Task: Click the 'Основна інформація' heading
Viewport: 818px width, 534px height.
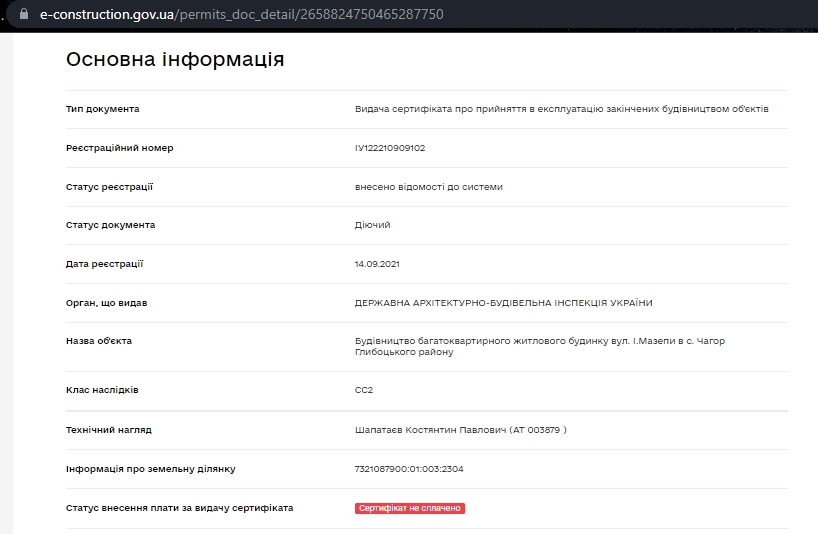Action: (x=175, y=59)
